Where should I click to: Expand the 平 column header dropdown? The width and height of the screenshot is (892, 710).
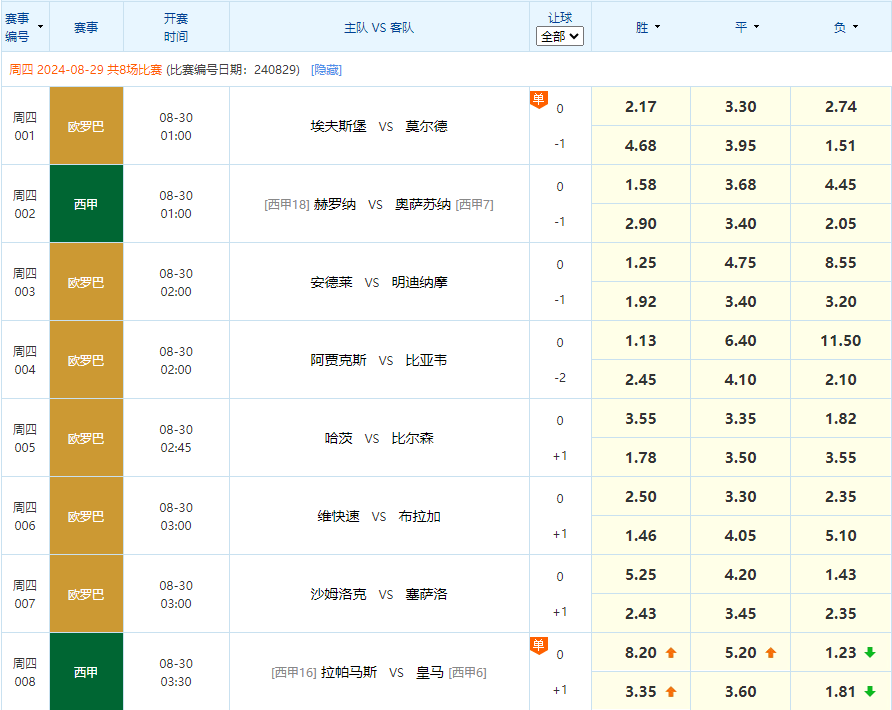[x=757, y=27]
